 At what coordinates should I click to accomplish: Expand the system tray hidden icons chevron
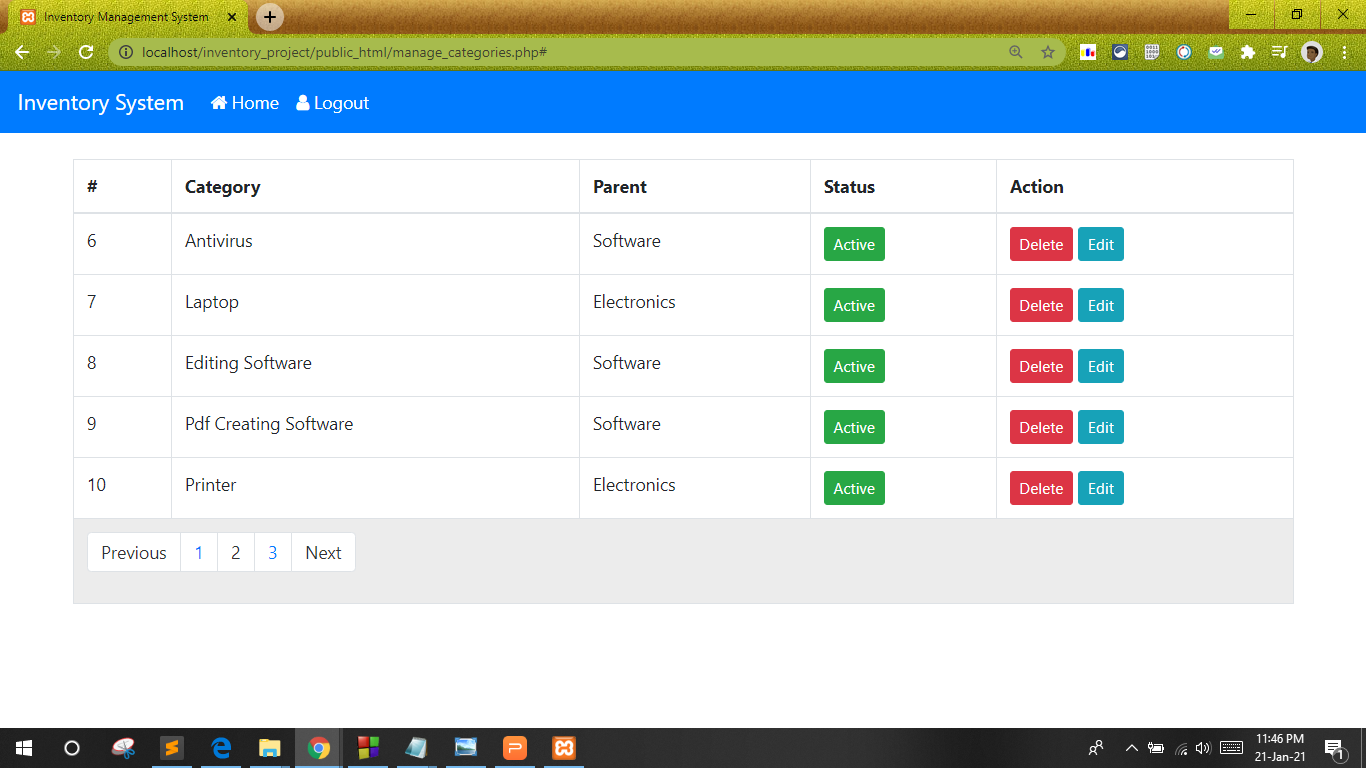pos(1130,747)
